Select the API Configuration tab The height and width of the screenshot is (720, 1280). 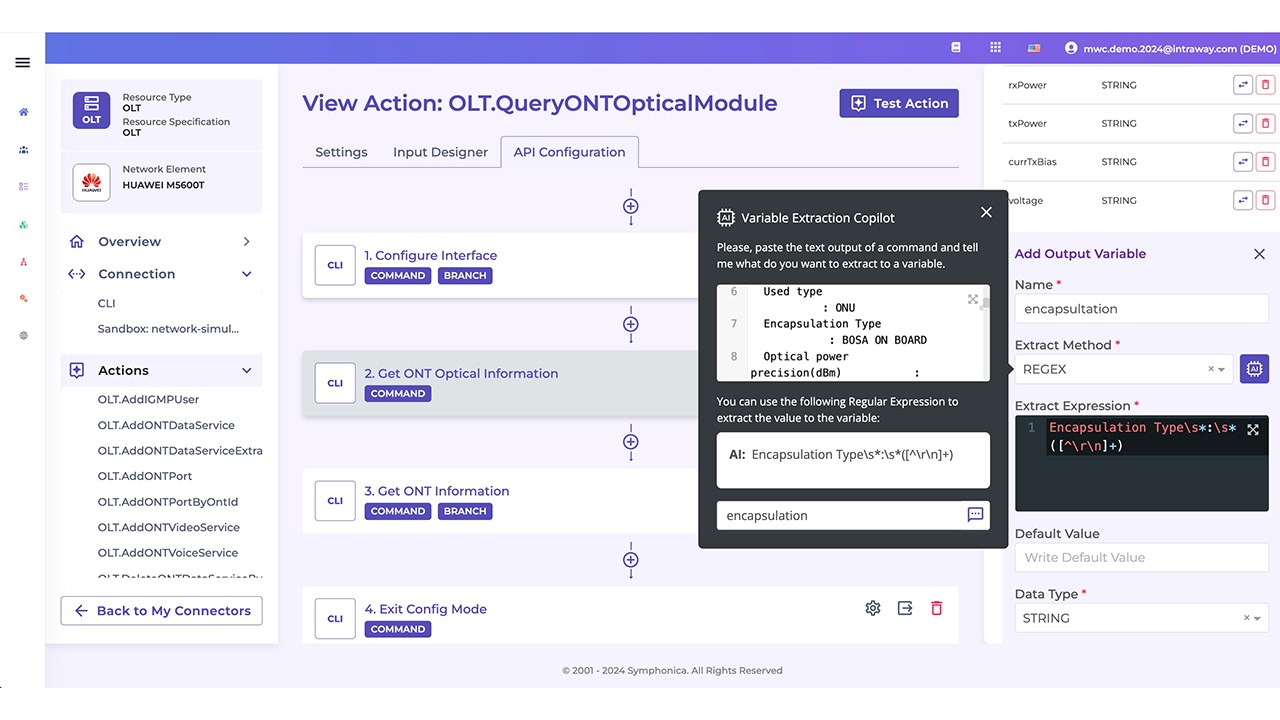570,152
